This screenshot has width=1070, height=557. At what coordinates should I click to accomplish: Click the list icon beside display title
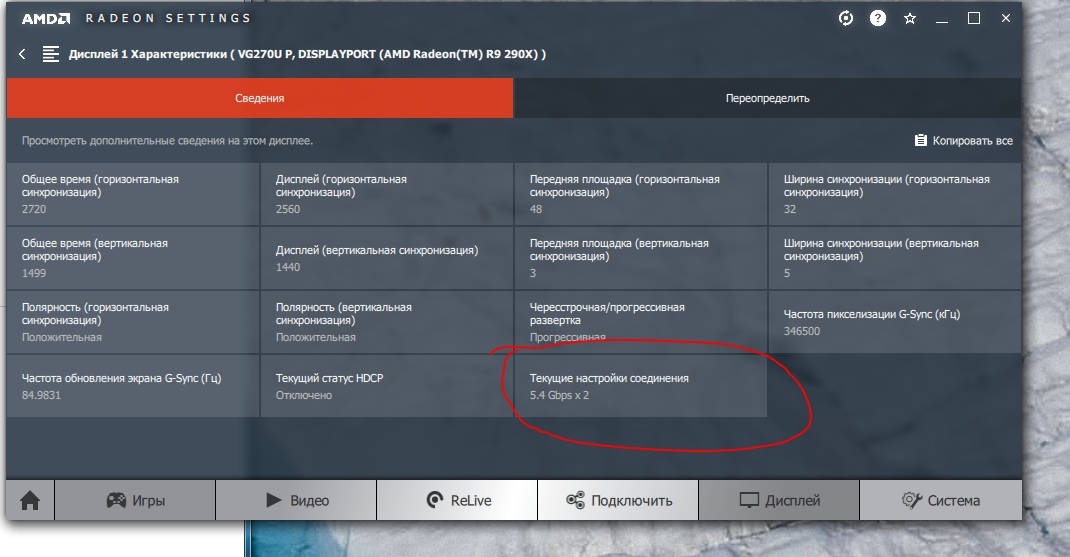50,54
